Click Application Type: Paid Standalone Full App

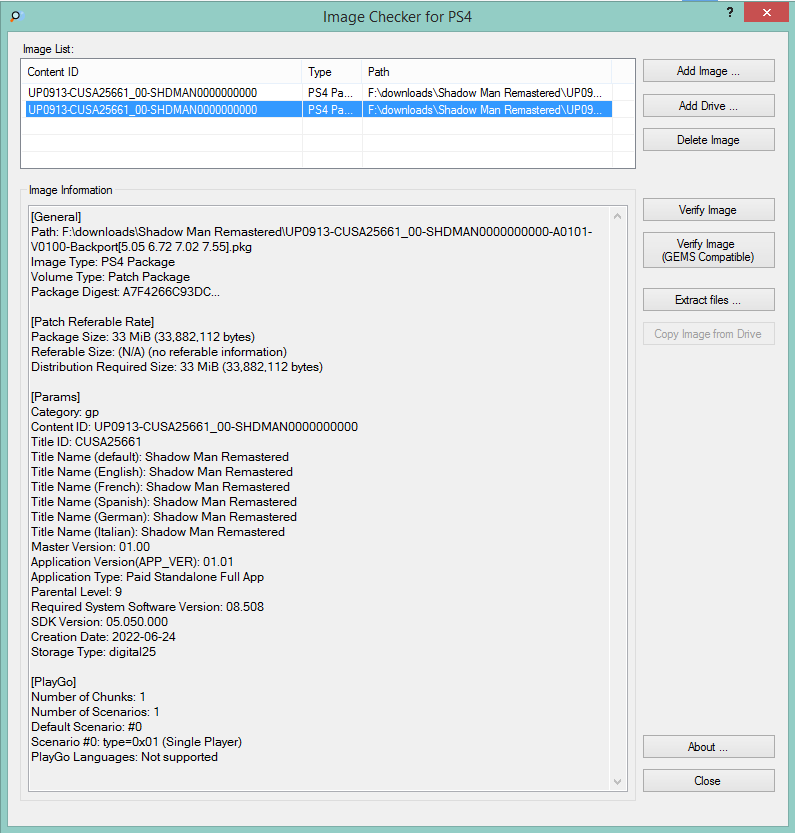pos(147,577)
